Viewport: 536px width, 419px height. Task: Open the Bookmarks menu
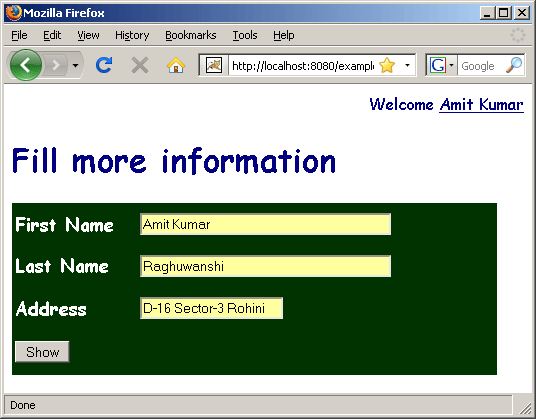pos(191,35)
